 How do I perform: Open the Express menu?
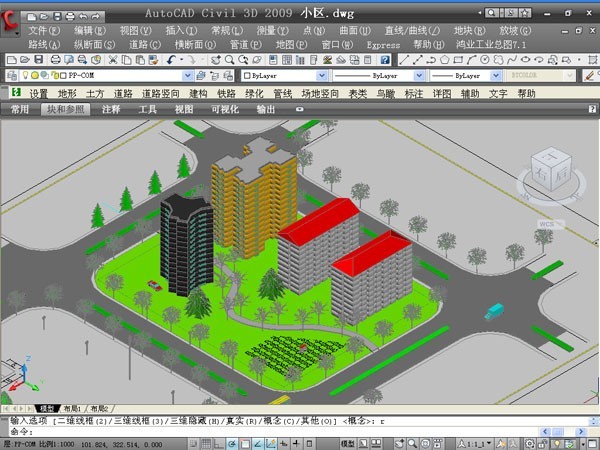click(x=383, y=45)
